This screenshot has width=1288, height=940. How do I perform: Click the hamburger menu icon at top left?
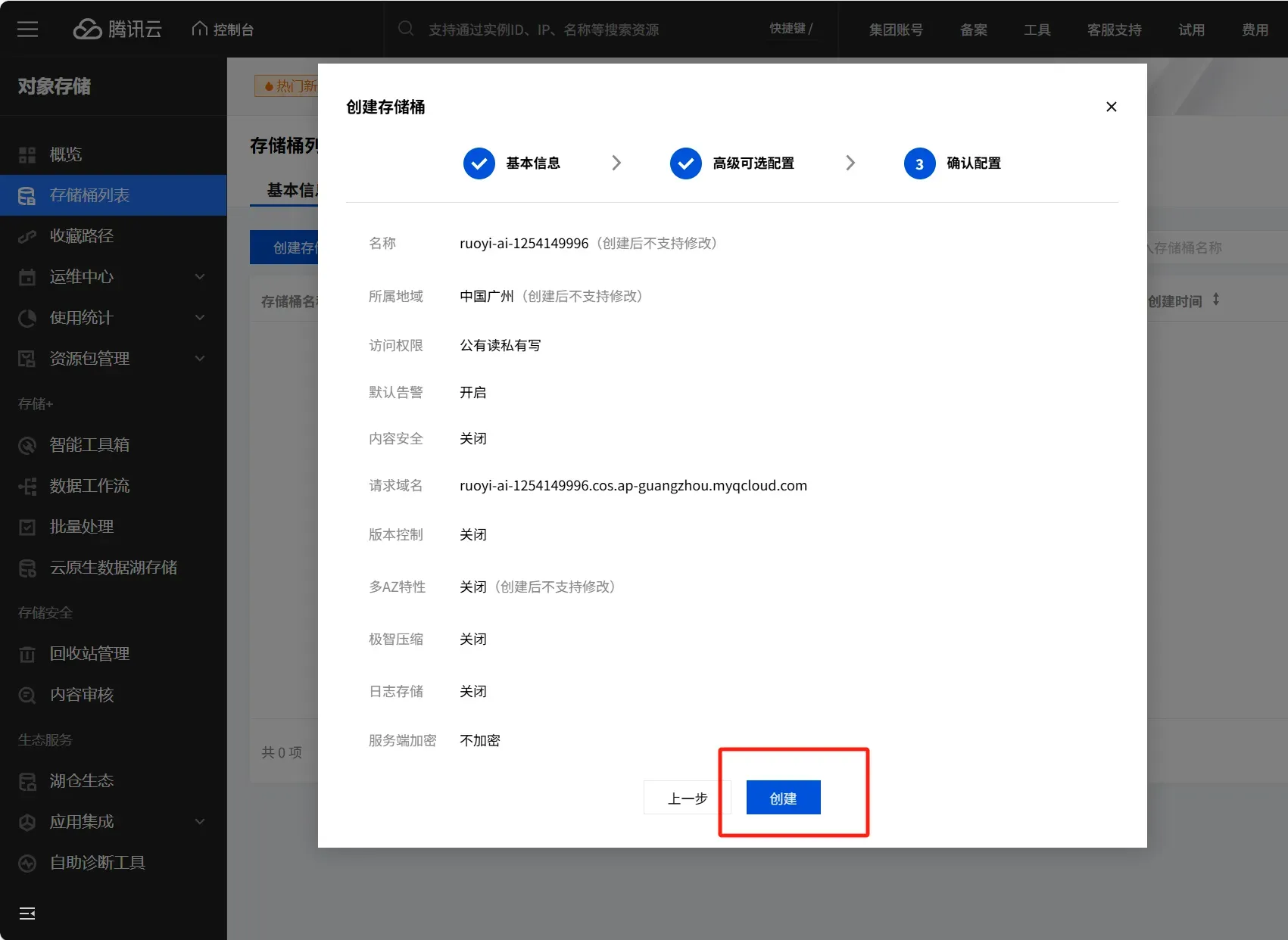coord(28,30)
